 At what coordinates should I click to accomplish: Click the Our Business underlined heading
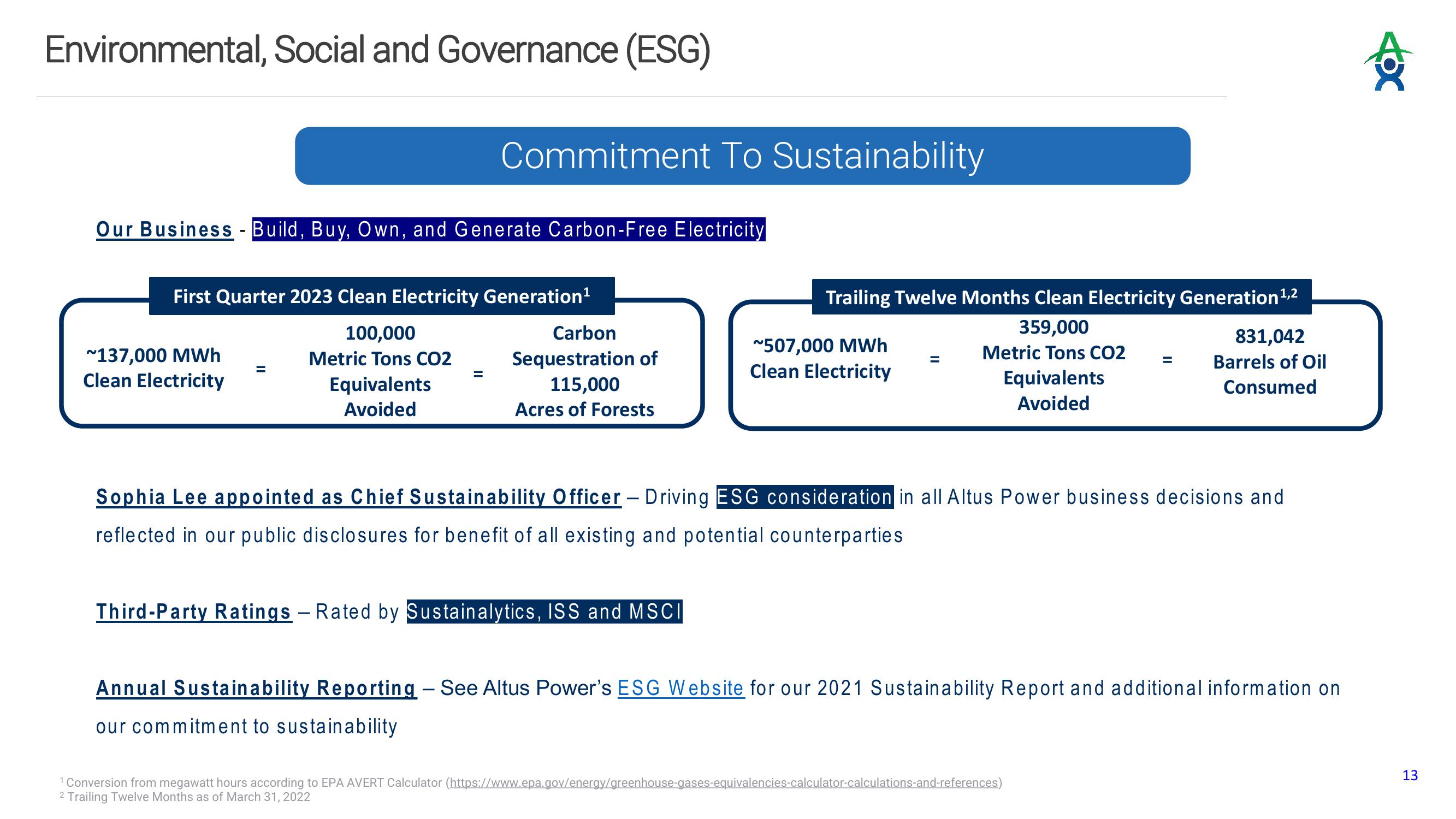tap(164, 229)
